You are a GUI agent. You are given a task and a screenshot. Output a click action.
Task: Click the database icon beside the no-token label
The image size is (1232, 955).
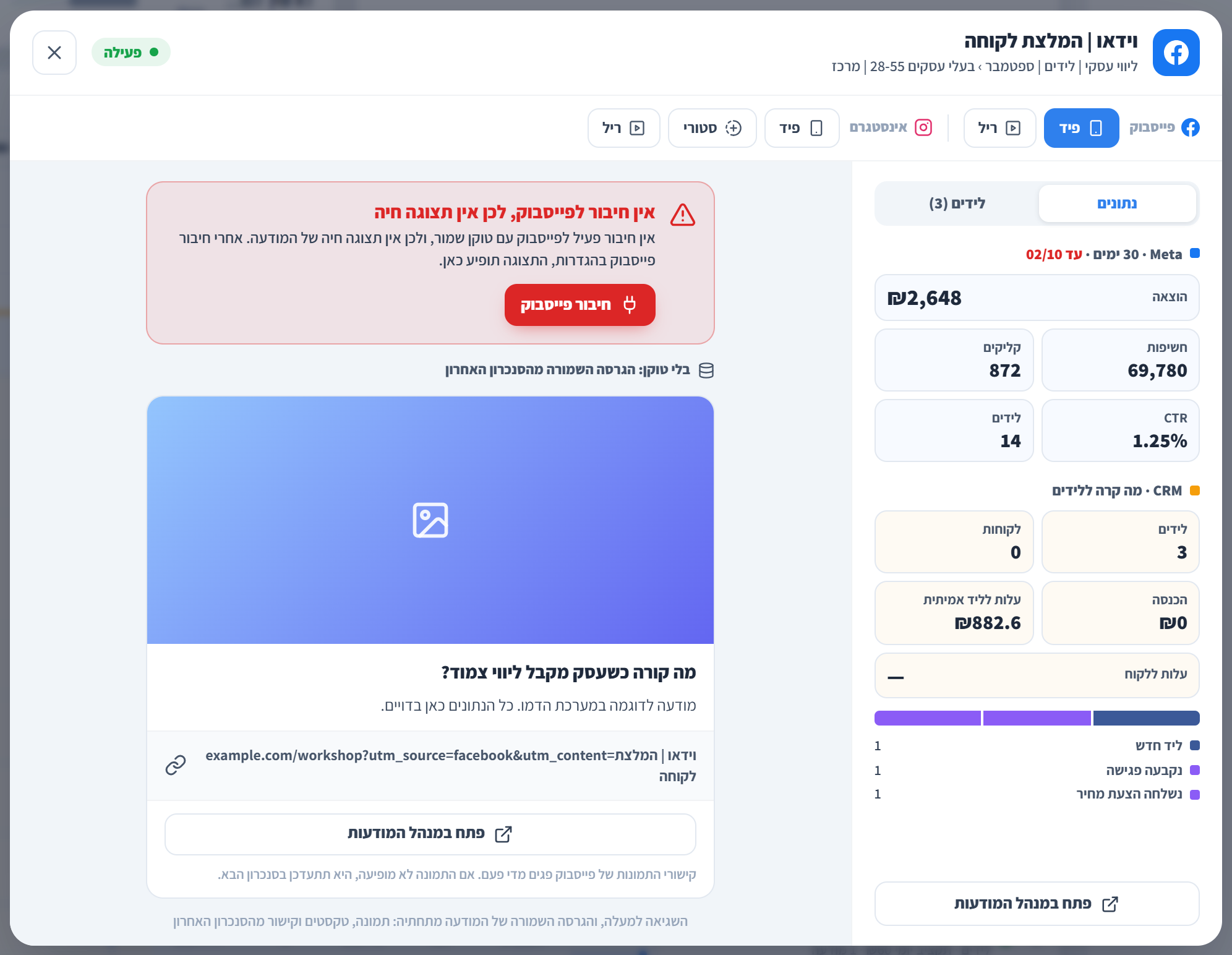click(x=706, y=370)
